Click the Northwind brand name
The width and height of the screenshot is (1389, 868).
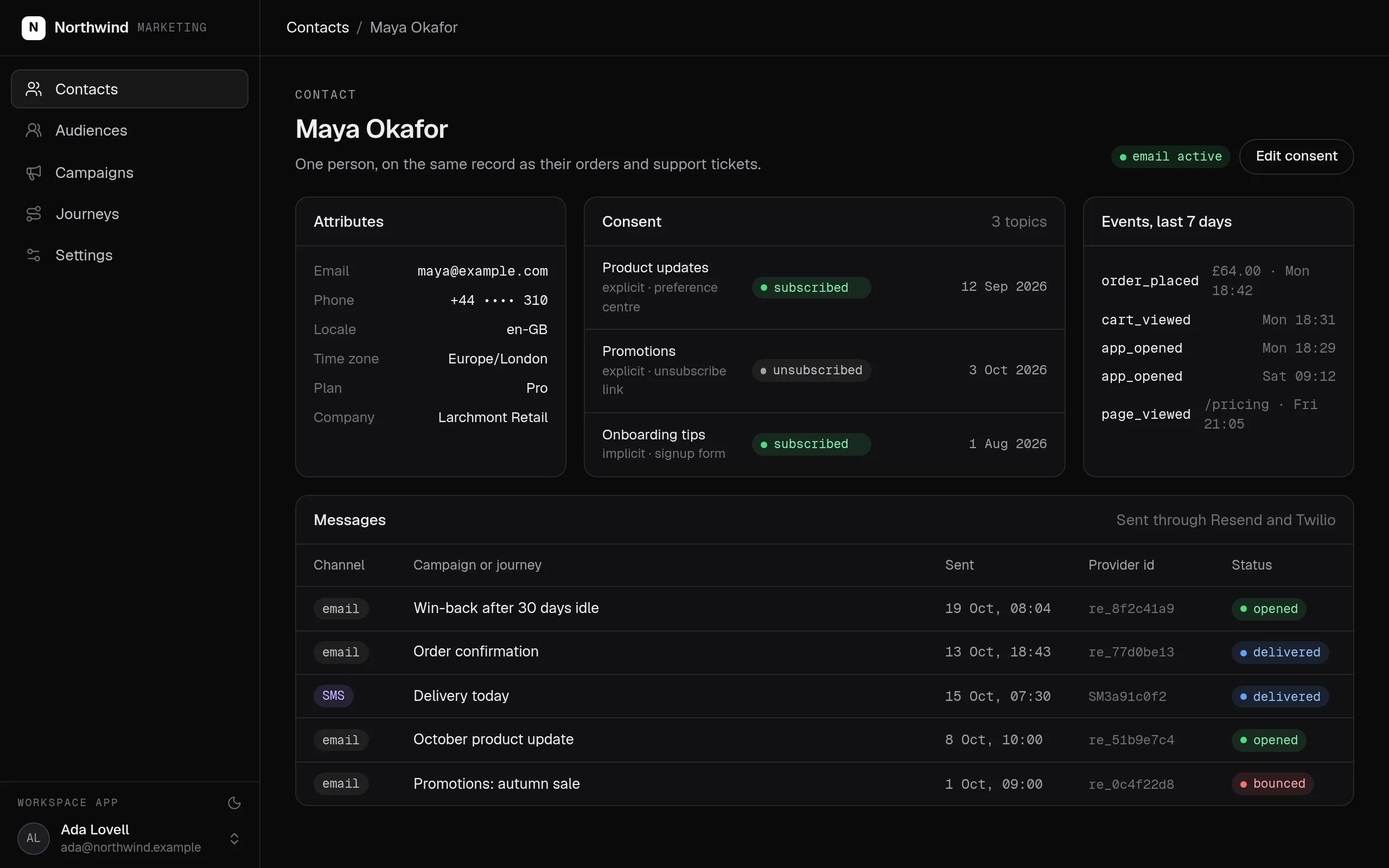click(91, 28)
